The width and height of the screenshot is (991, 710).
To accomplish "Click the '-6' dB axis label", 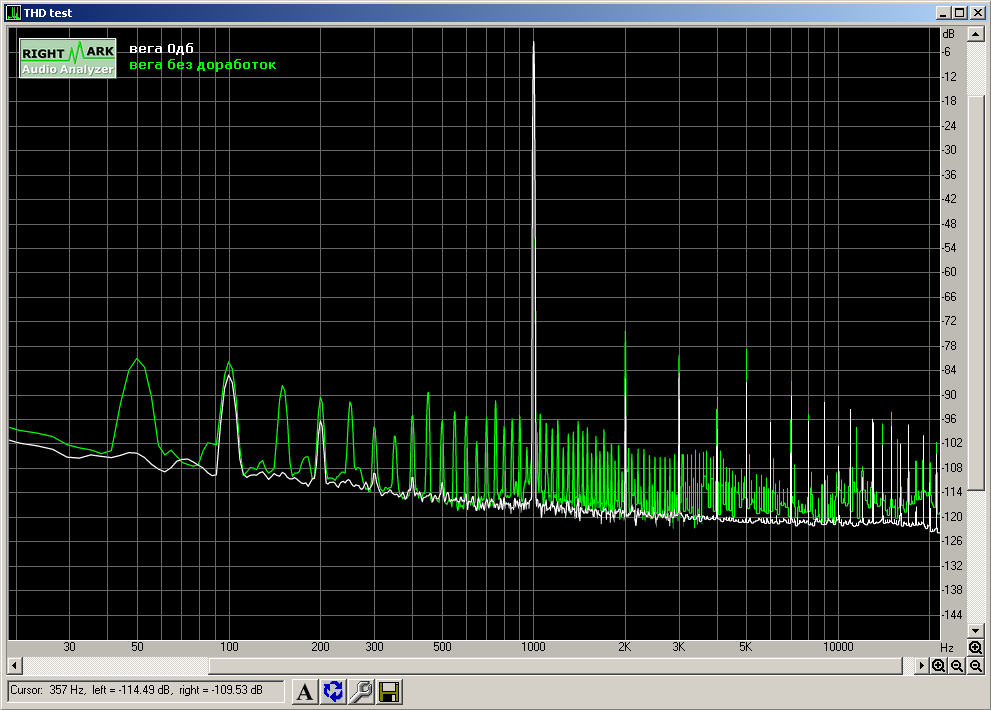I will (x=946, y=52).
